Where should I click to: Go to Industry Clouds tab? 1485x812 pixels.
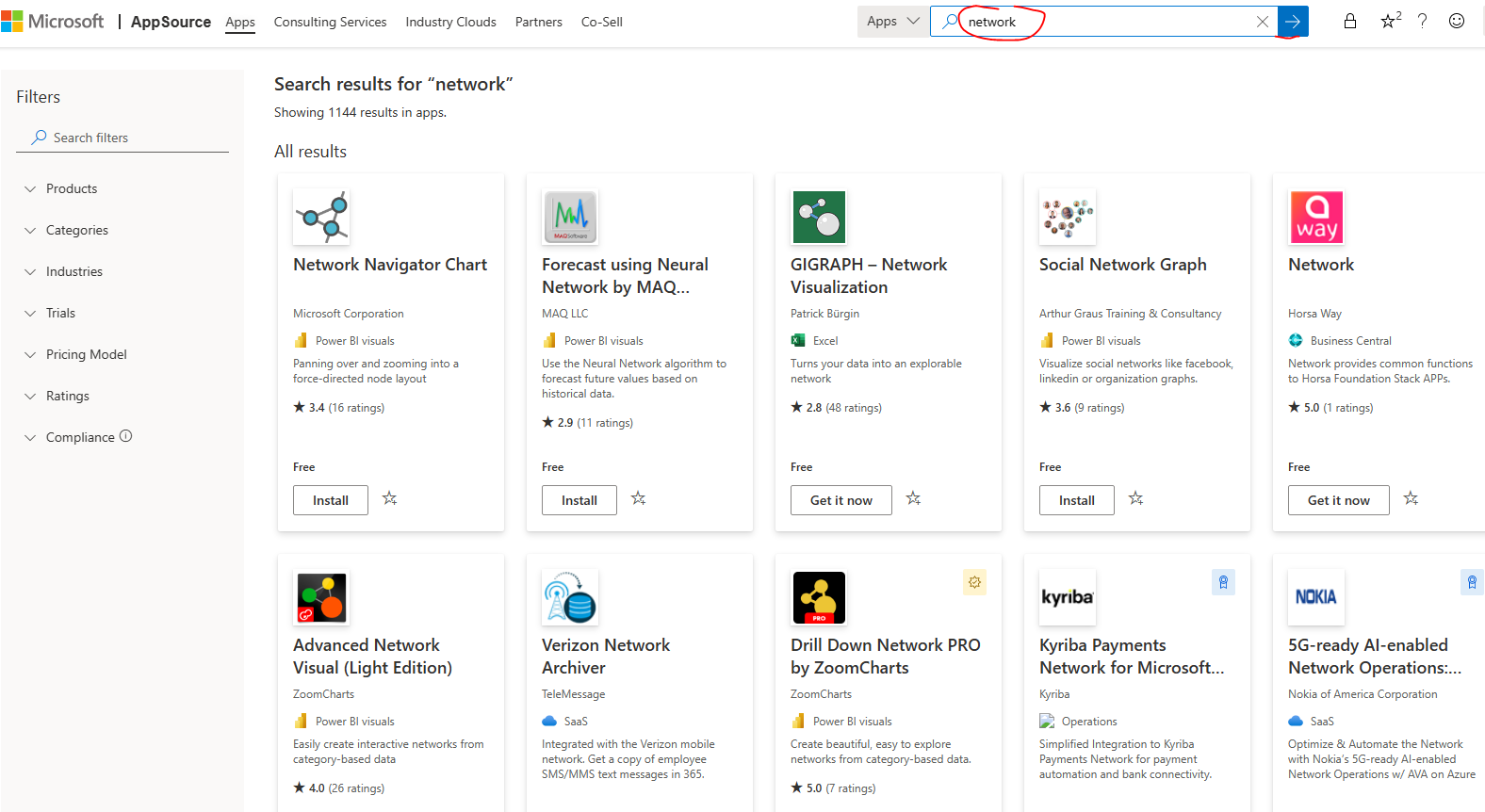(450, 22)
